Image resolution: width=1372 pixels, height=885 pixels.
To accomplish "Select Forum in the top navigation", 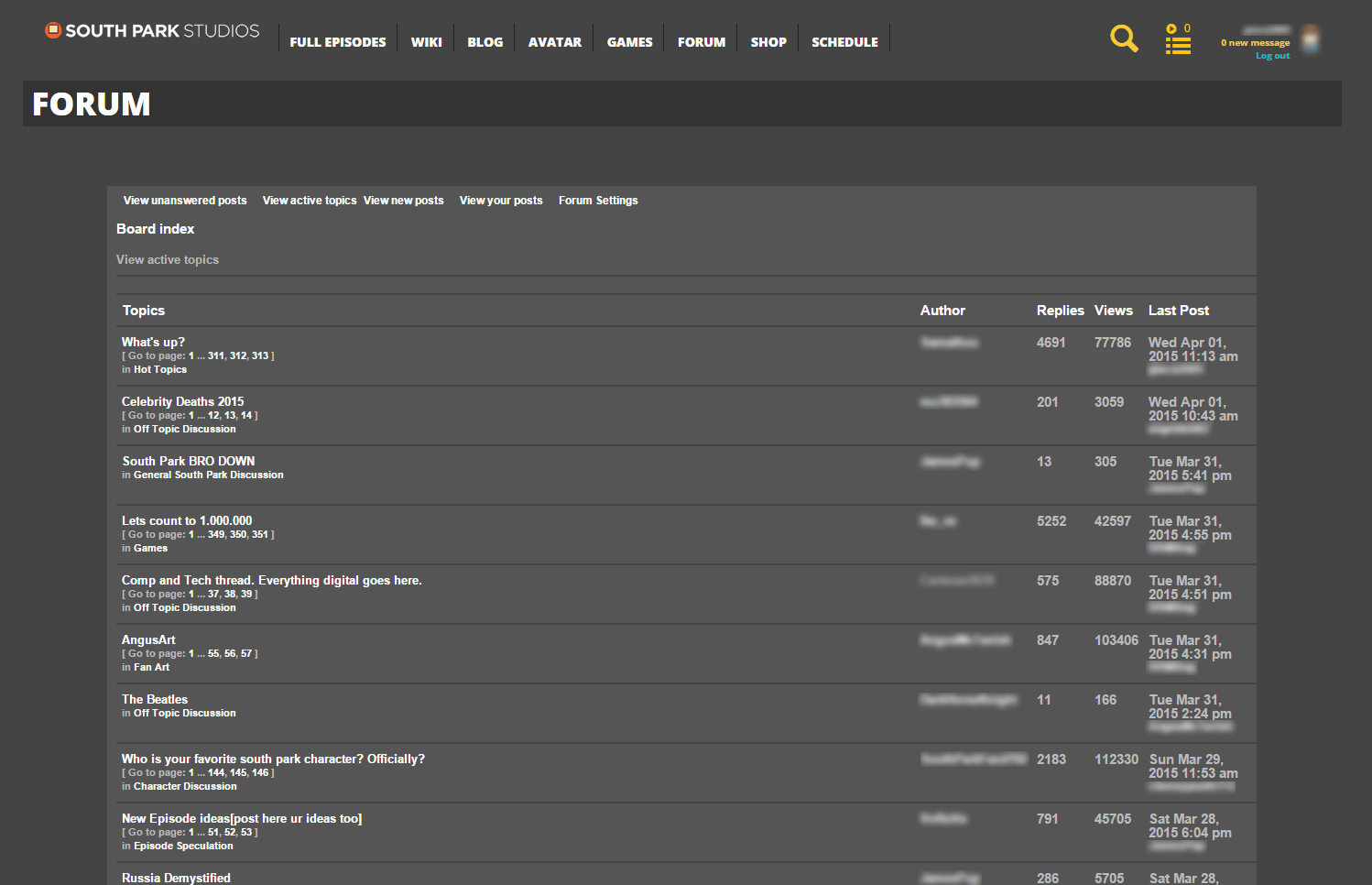I will [702, 42].
